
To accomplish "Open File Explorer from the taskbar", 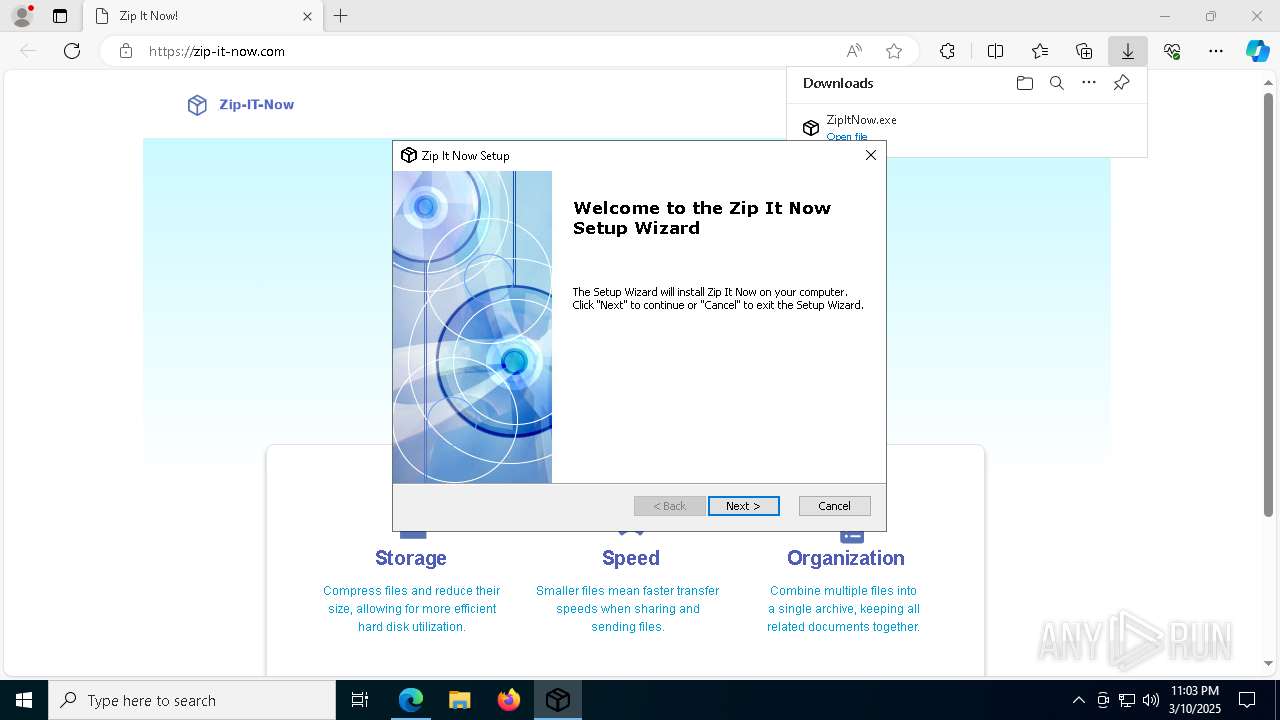I will click(x=460, y=700).
